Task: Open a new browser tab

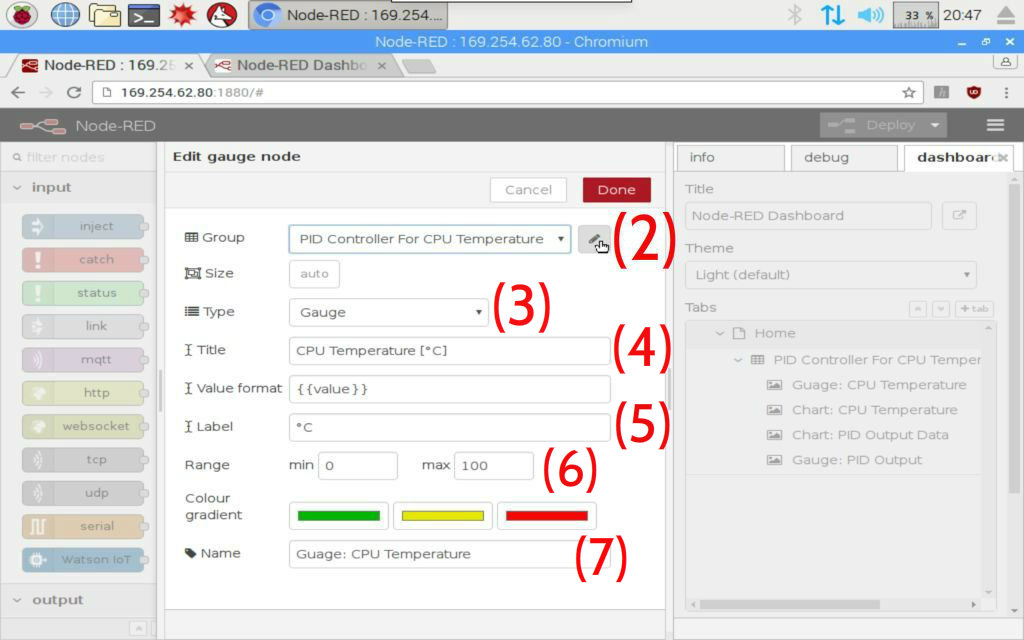Action: click(x=419, y=66)
